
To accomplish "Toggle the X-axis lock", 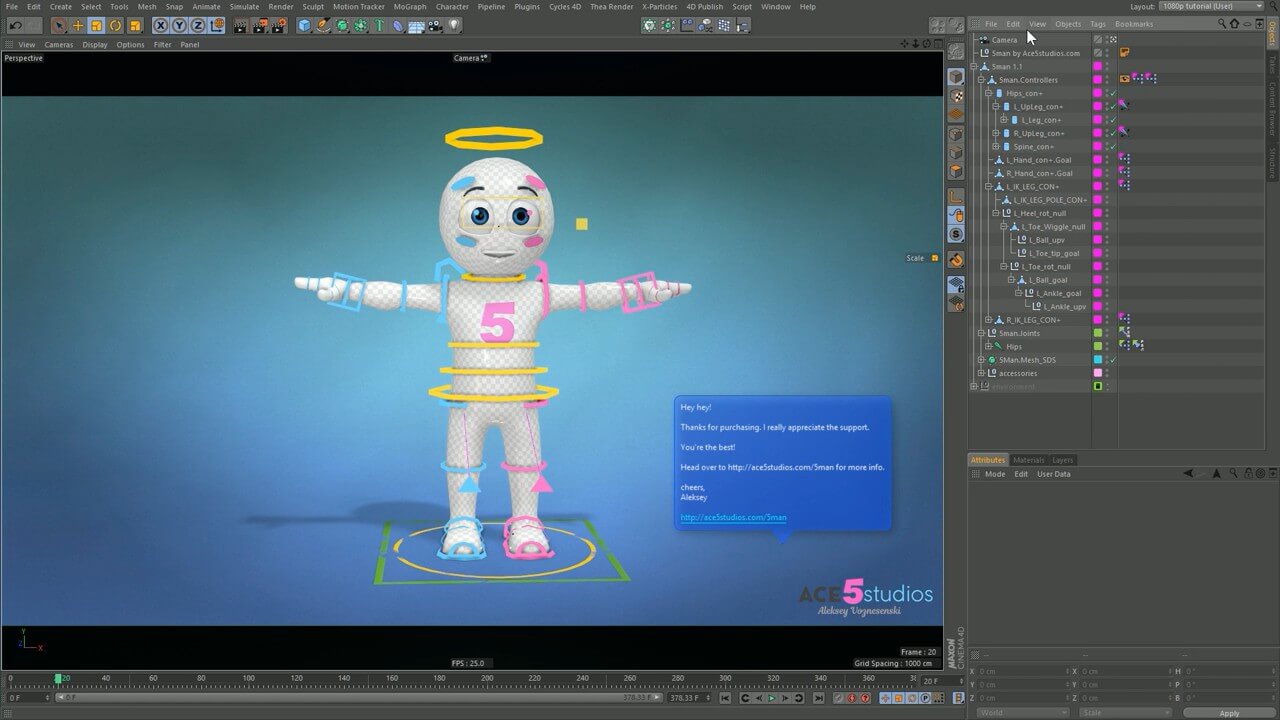I will click(x=161, y=25).
